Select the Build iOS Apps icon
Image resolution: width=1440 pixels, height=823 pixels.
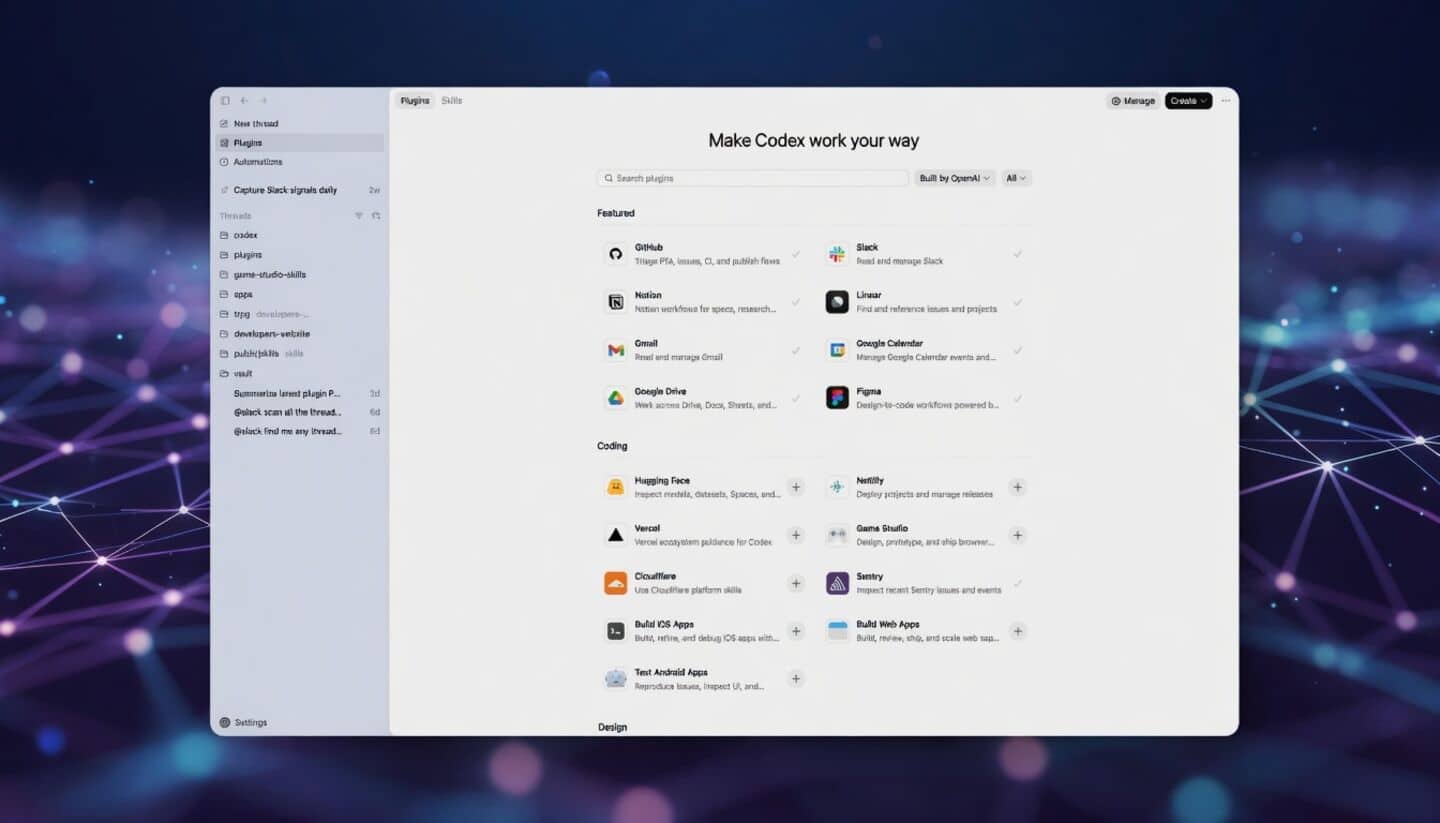pos(616,631)
